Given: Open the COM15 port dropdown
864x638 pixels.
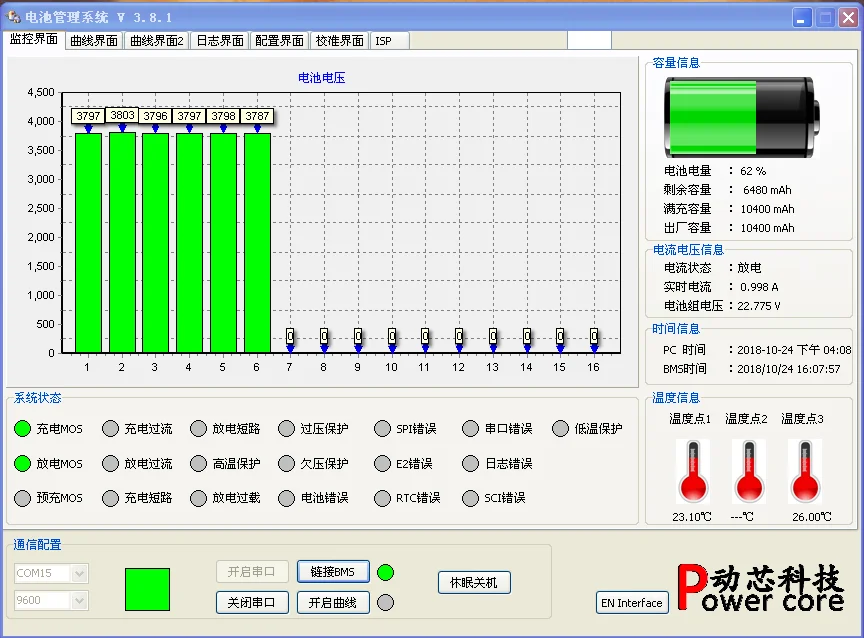Looking at the screenshot, I should (x=79, y=574).
